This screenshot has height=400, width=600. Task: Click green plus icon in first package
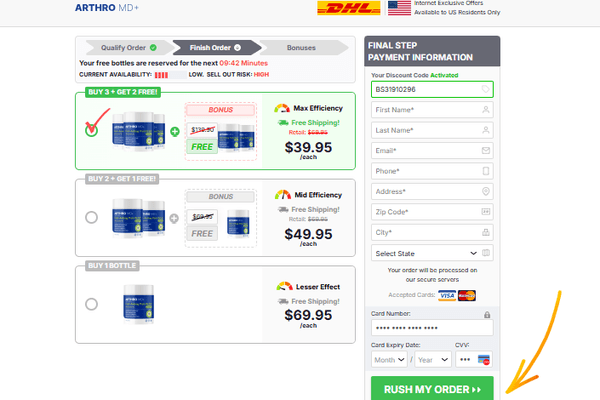click(174, 132)
